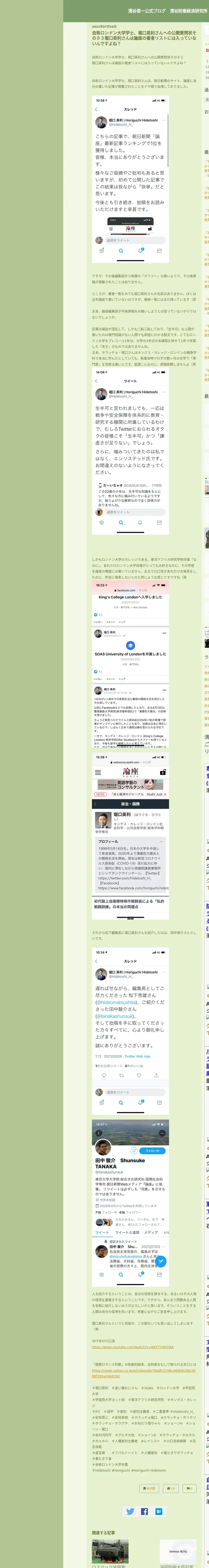The width and height of the screenshot is (209, 1568).
Task: Click the #自称ロンドン大学卒業 hashtag
Action: [111, 1465]
